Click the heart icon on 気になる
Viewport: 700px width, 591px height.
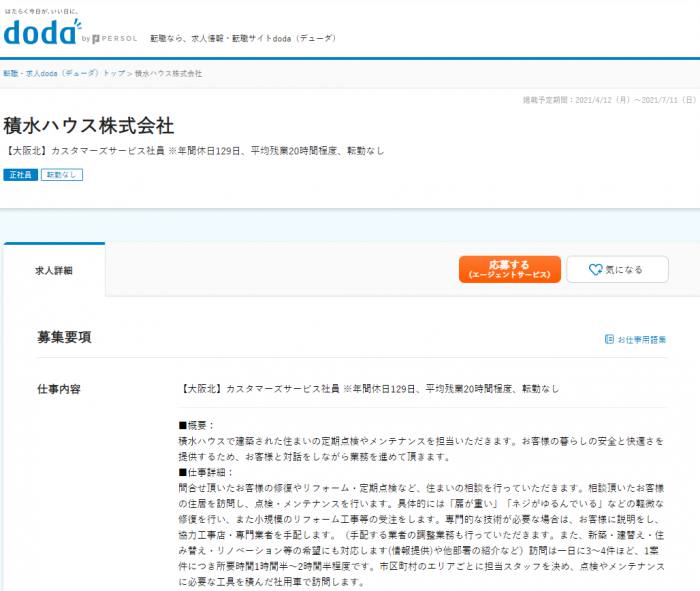595,270
